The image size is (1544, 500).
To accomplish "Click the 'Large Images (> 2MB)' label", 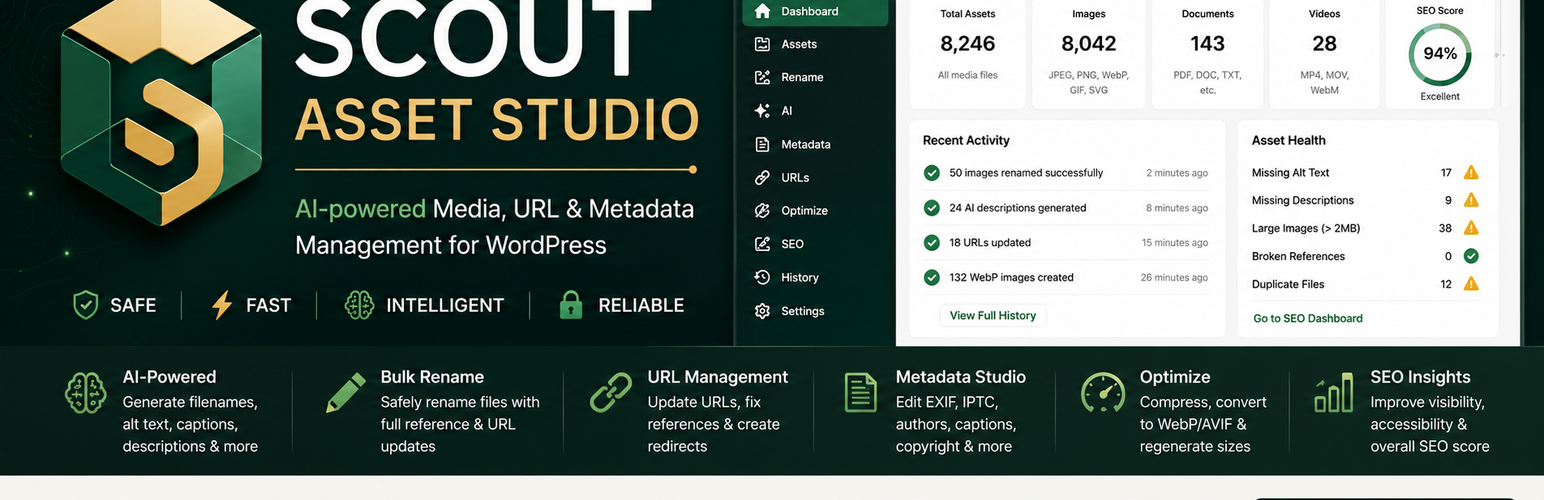I will coord(1306,228).
